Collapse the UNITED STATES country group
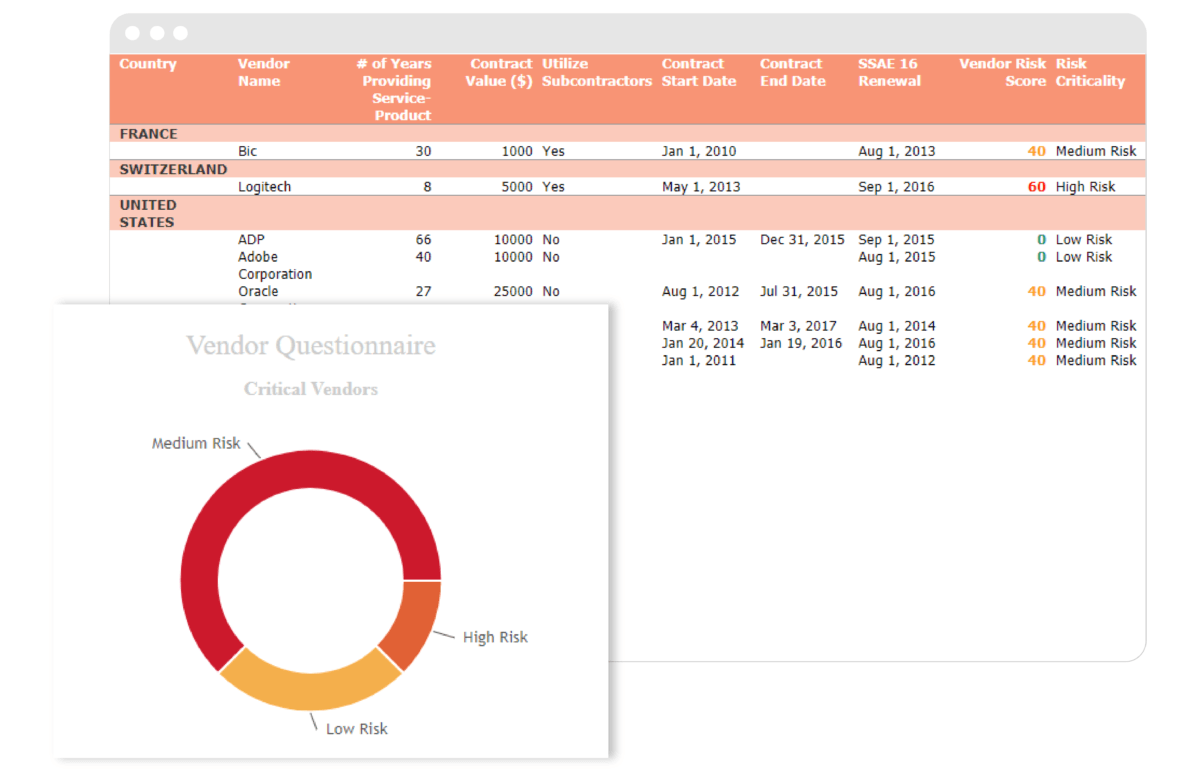The image size is (1200, 771). [148, 213]
